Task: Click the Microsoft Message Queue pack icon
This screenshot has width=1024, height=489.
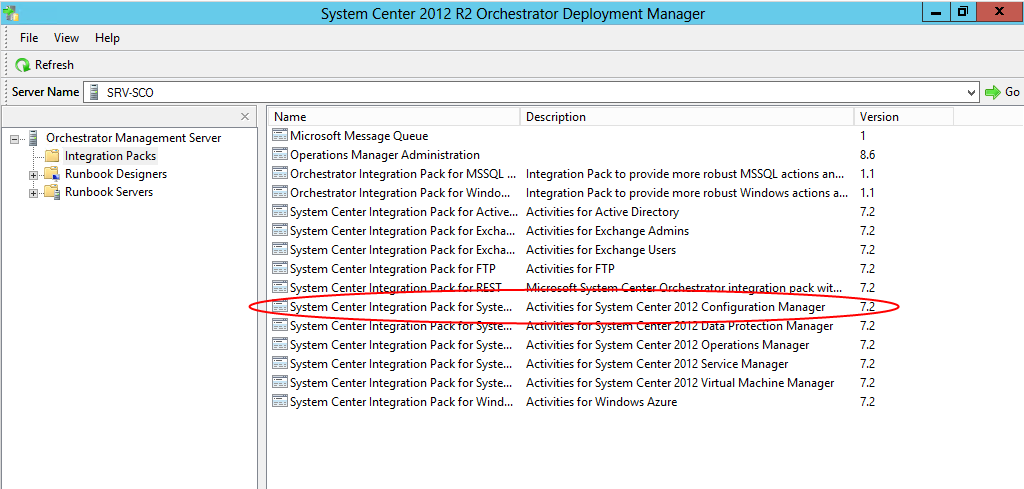Action: [280, 136]
